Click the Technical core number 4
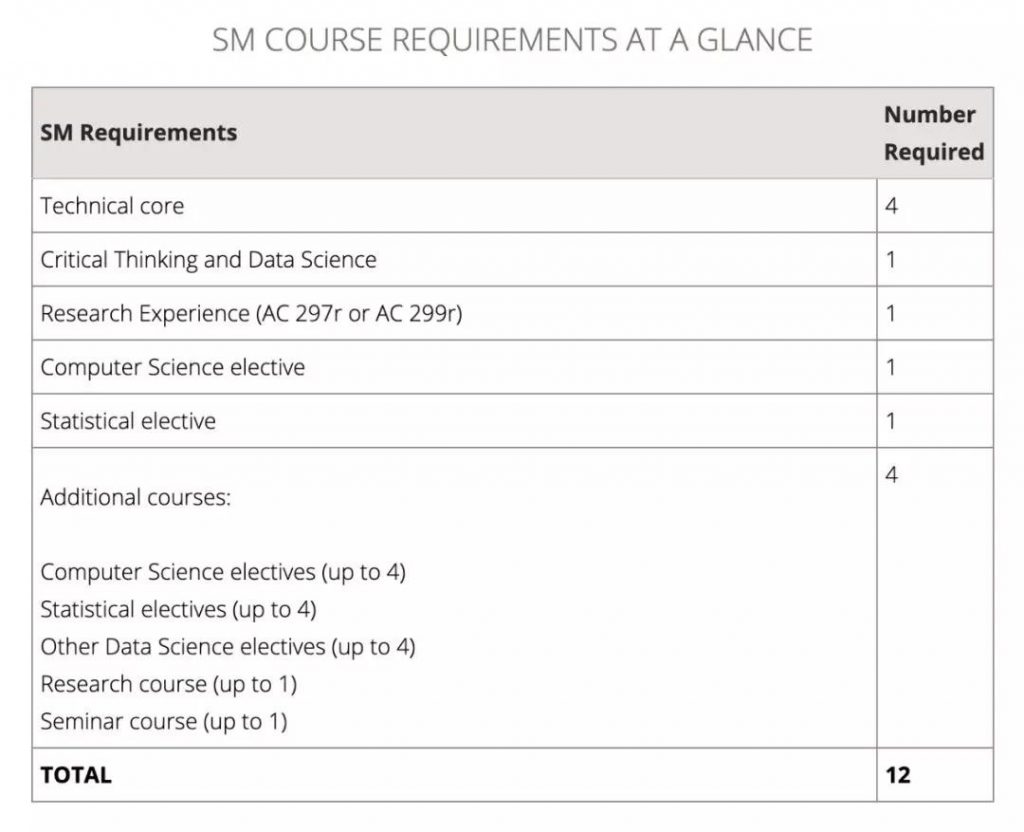This screenshot has height=832, width=1024. pos(891,206)
